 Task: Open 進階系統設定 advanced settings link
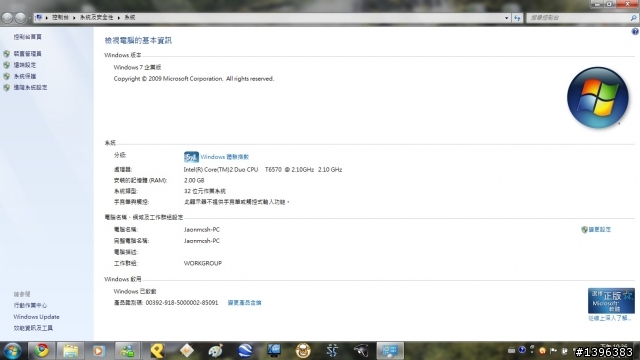30,87
